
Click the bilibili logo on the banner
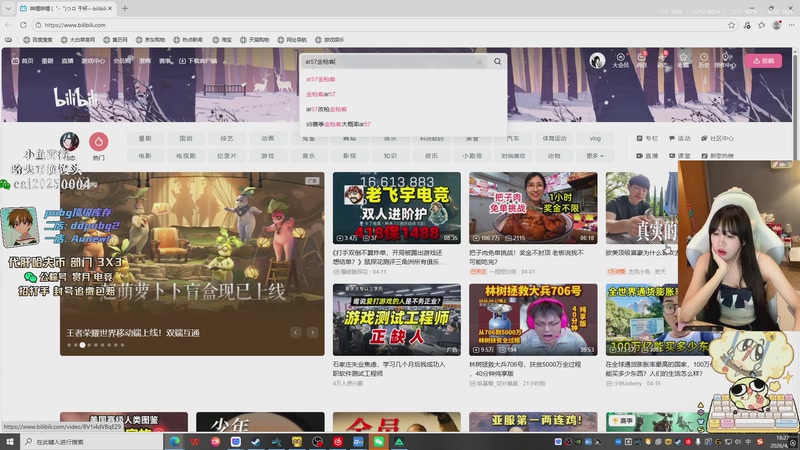coord(76,96)
